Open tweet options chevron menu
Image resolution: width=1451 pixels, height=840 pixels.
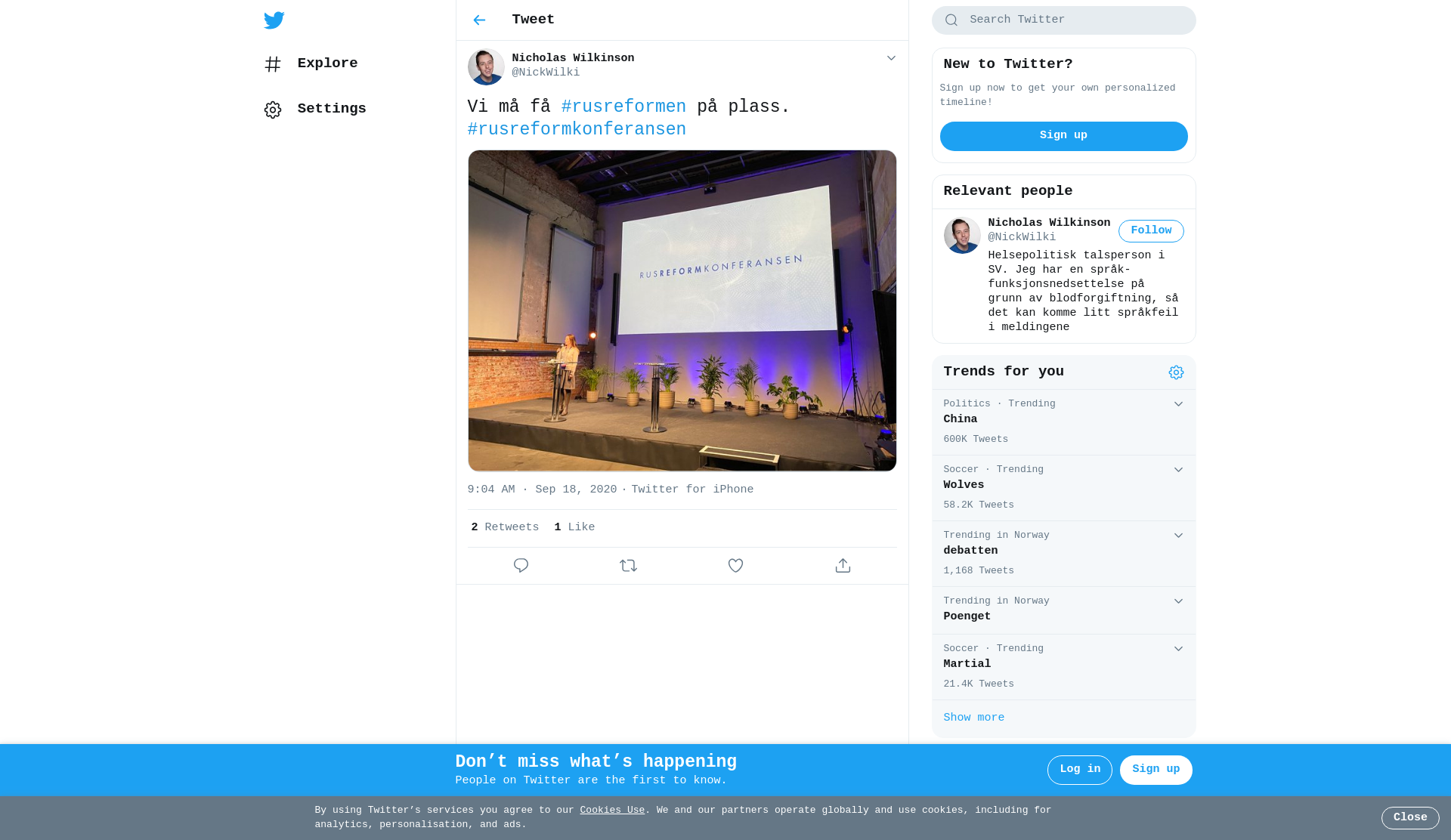(x=891, y=58)
